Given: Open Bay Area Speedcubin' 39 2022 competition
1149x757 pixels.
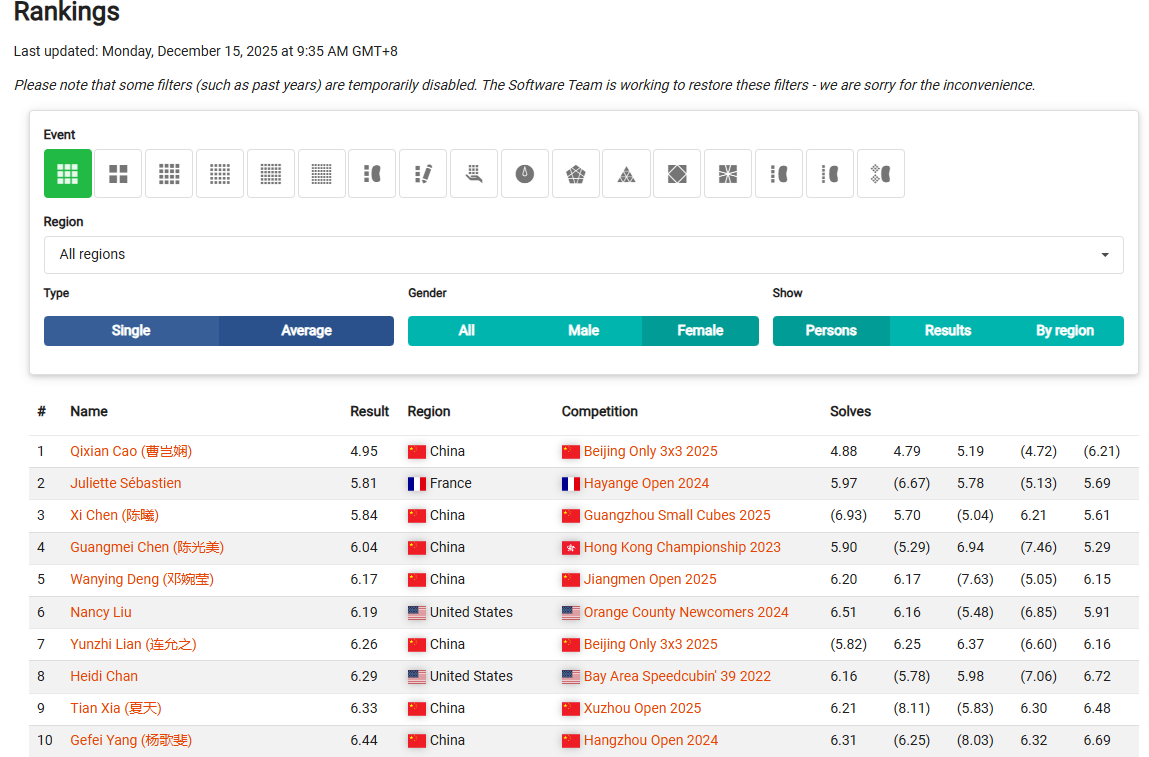Looking at the screenshot, I should click(677, 676).
